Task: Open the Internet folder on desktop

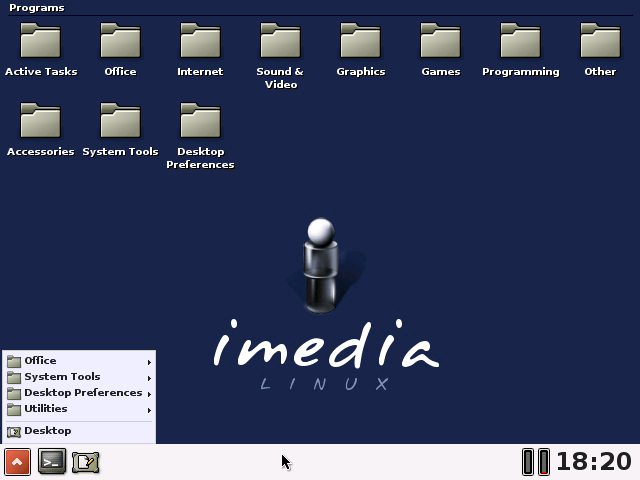Action: (200, 42)
